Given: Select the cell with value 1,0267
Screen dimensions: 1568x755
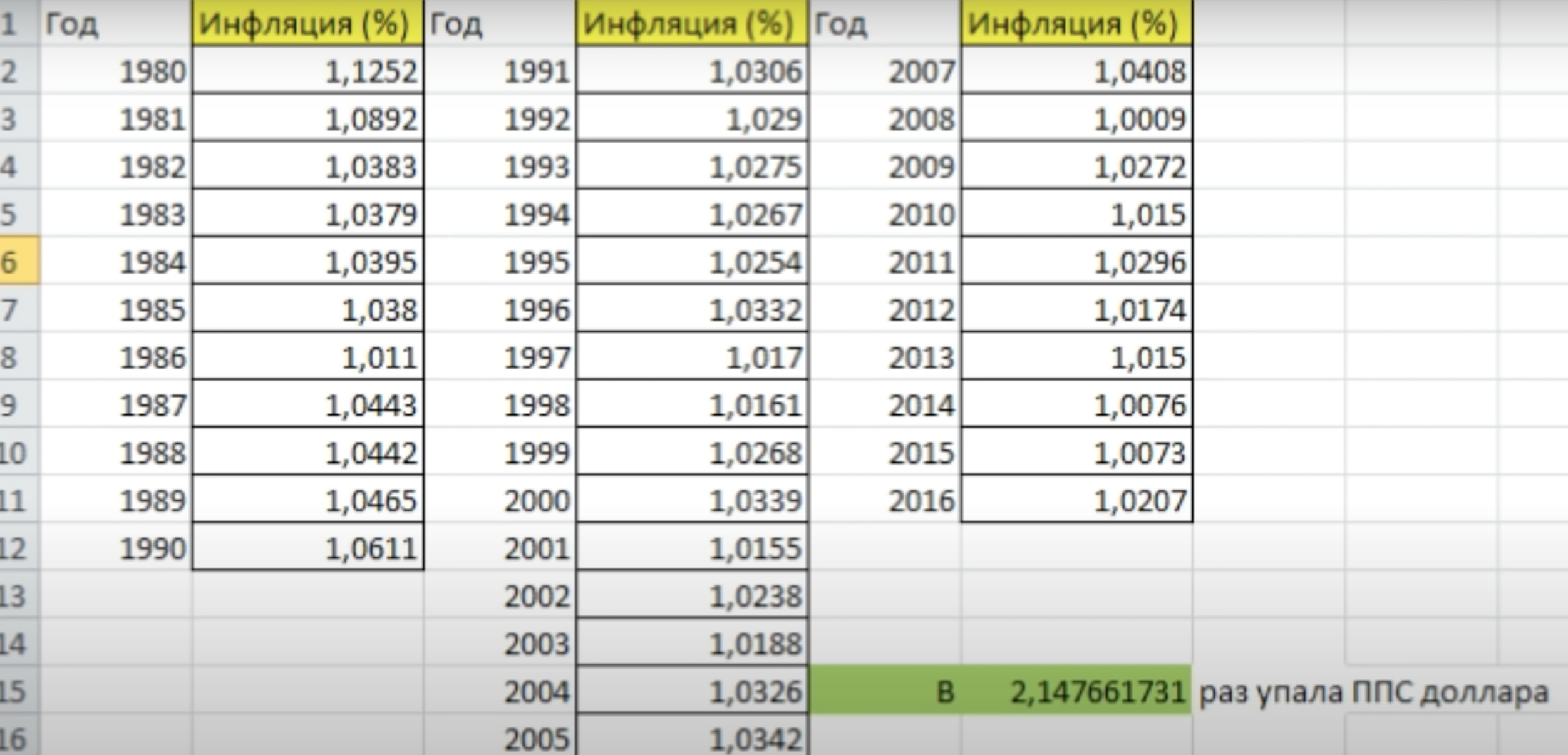Looking at the screenshot, I should pos(692,213).
